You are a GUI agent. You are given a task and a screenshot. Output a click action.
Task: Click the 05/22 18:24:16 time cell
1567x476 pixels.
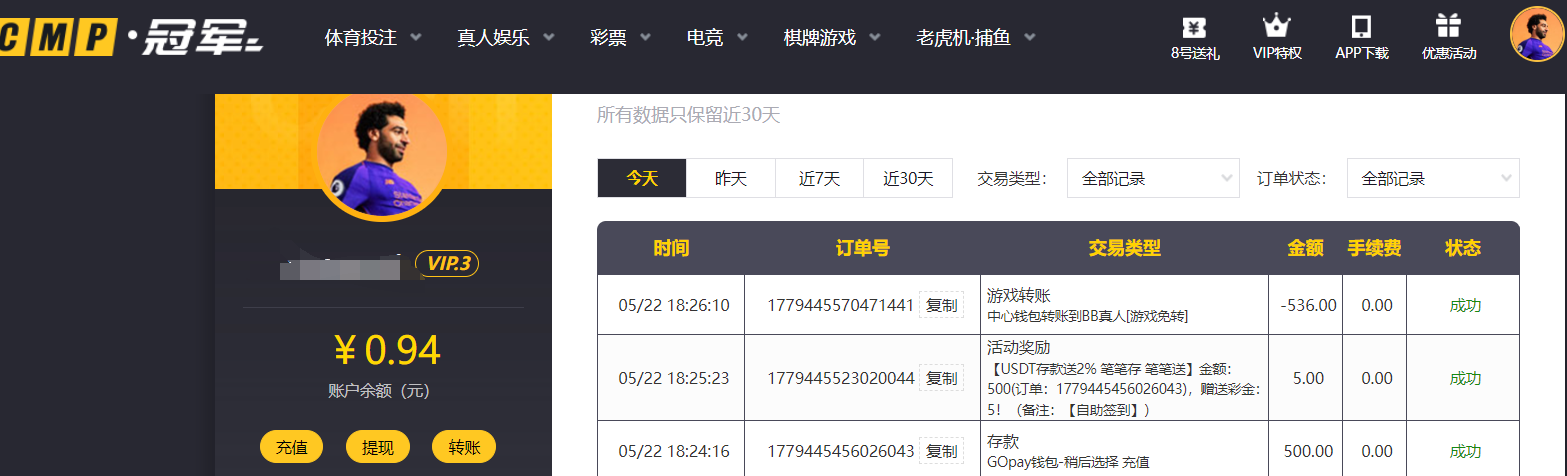[672, 451]
